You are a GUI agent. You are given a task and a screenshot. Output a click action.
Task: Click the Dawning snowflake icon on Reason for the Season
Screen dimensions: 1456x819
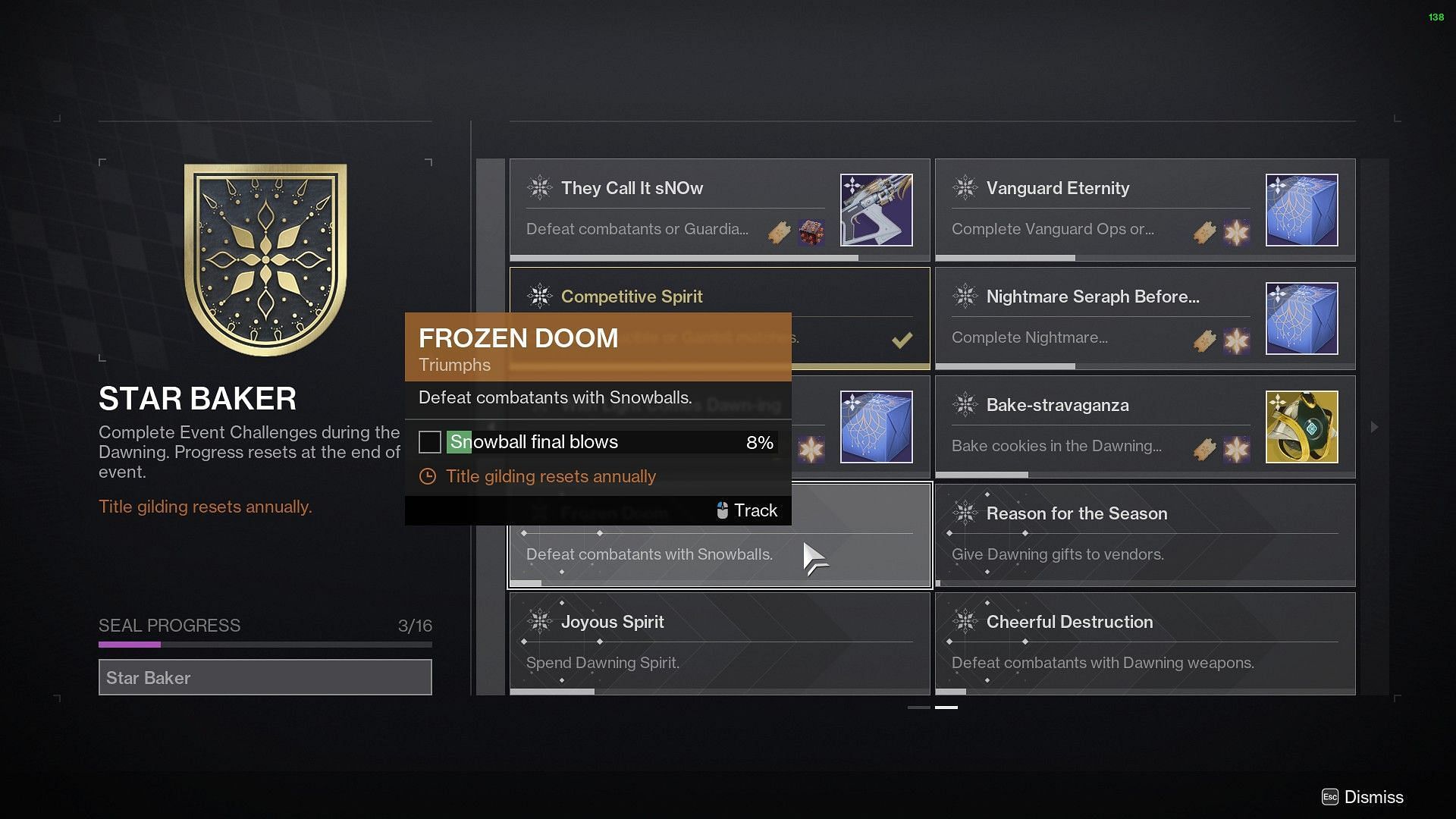coord(965,513)
